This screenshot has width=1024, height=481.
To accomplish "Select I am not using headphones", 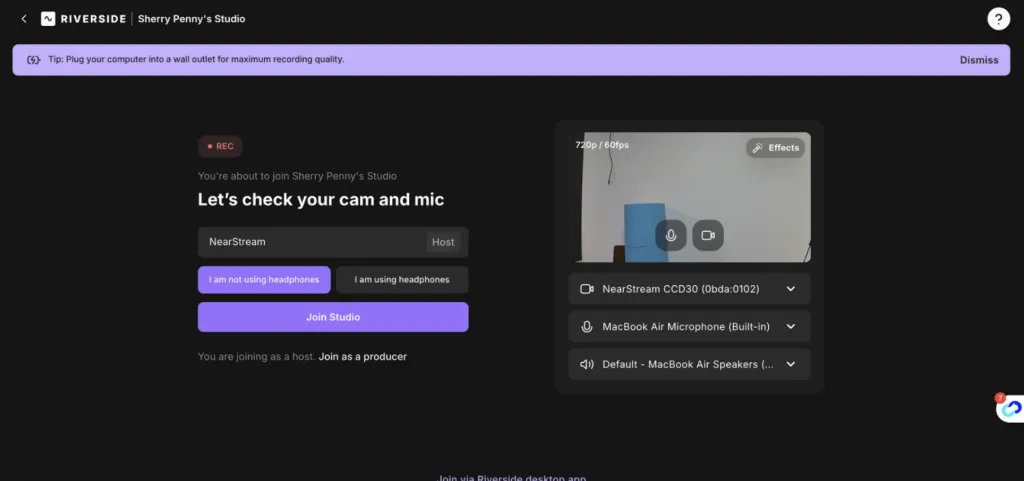I will click(264, 280).
